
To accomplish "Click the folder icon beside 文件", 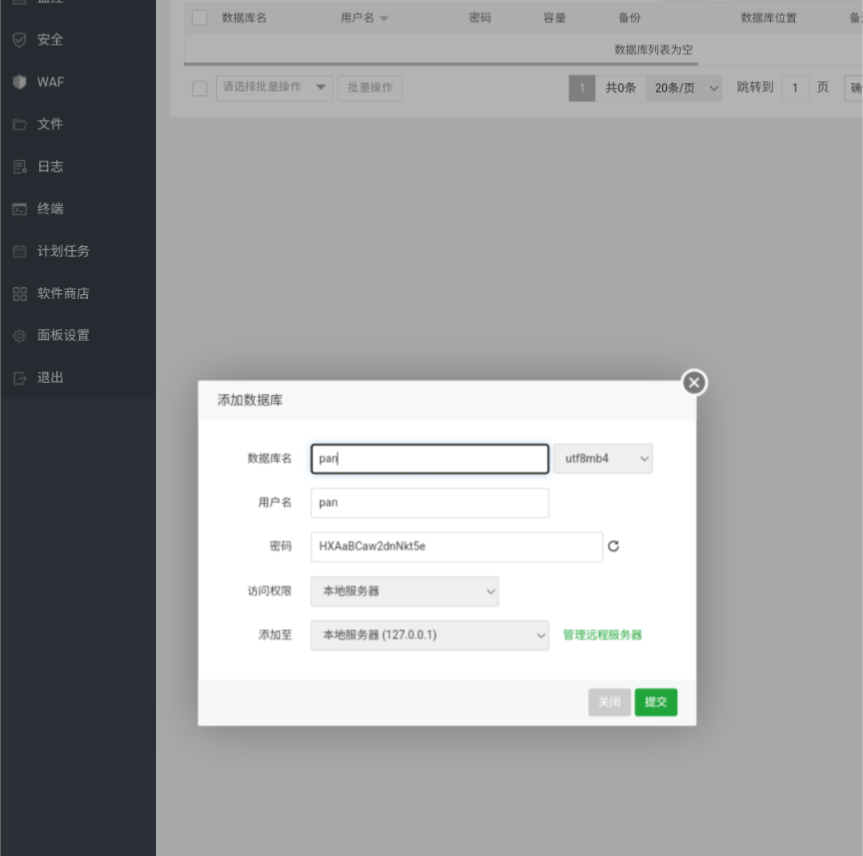I will click(19, 124).
